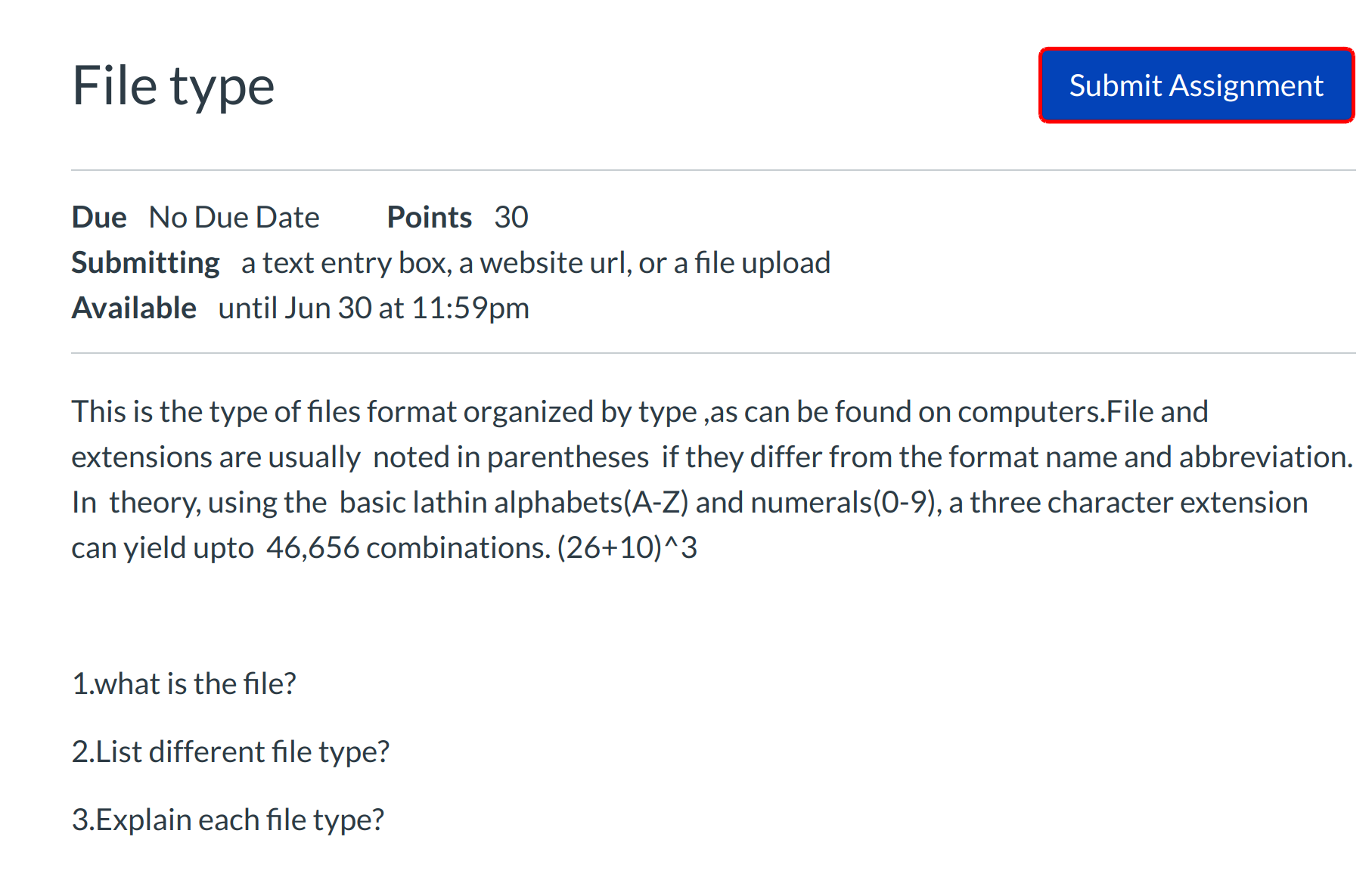Click the "File type" assignment title
Screen dimensions: 1372x880
(173, 86)
